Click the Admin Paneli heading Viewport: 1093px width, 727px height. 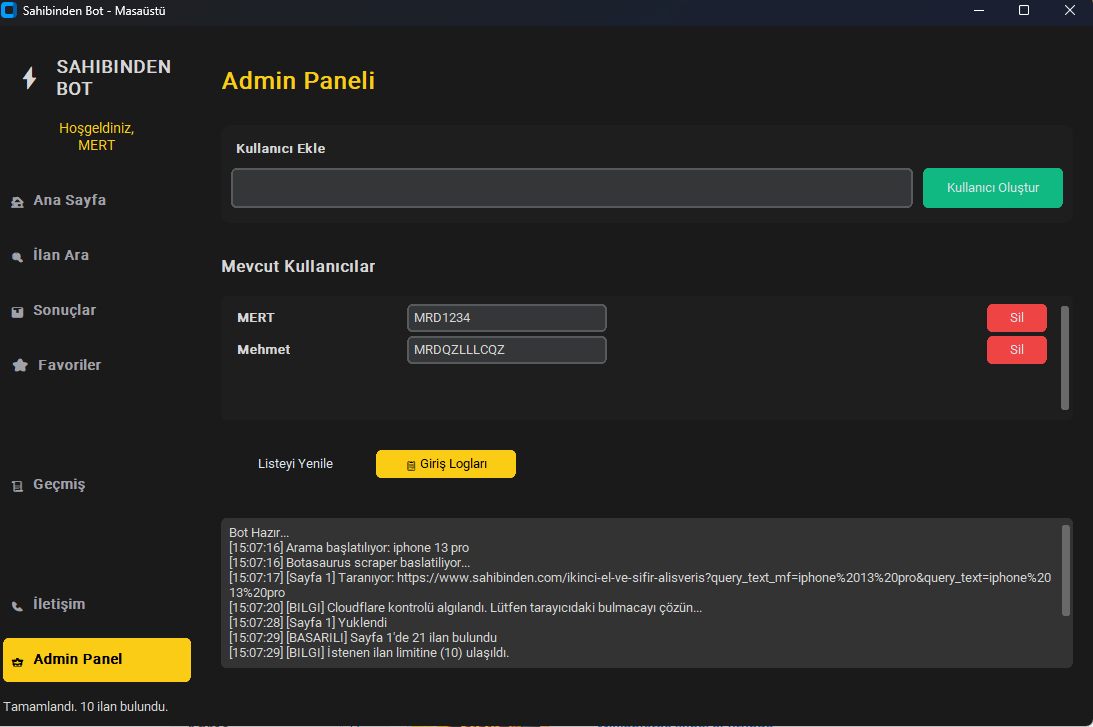(x=298, y=81)
